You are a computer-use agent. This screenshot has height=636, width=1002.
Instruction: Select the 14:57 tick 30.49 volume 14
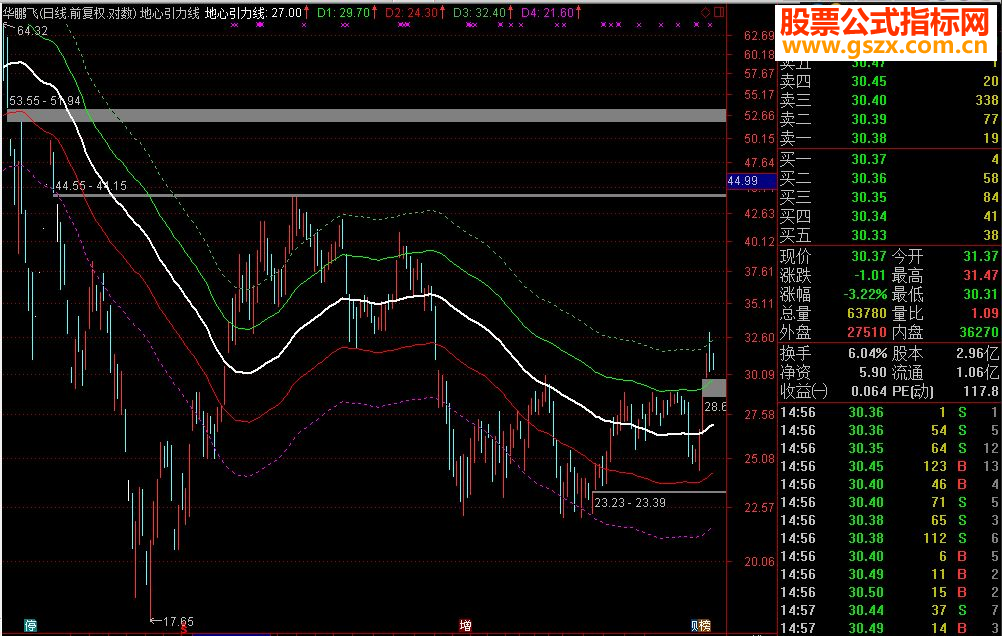click(890, 628)
